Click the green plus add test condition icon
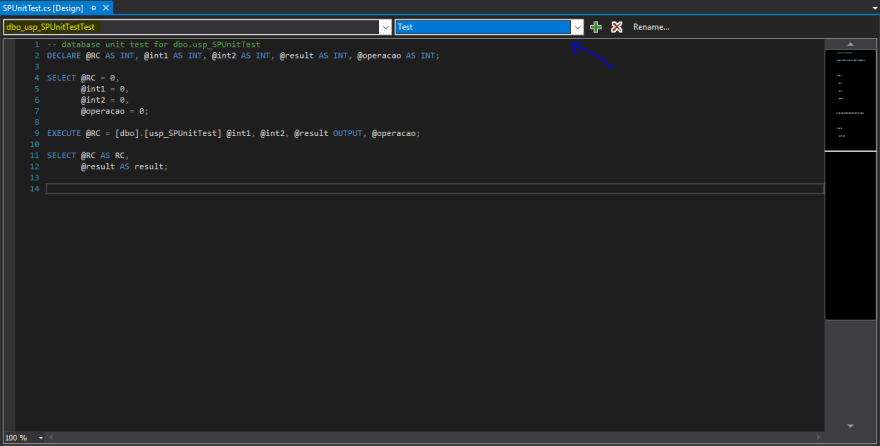The image size is (880, 446). pyautogui.click(x=596, y=27)
